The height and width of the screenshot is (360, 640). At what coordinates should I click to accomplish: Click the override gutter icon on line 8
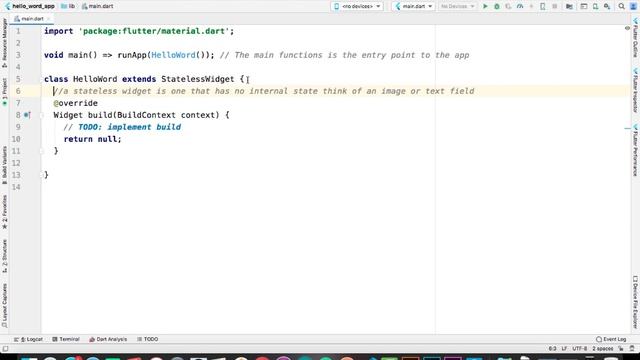27,115
